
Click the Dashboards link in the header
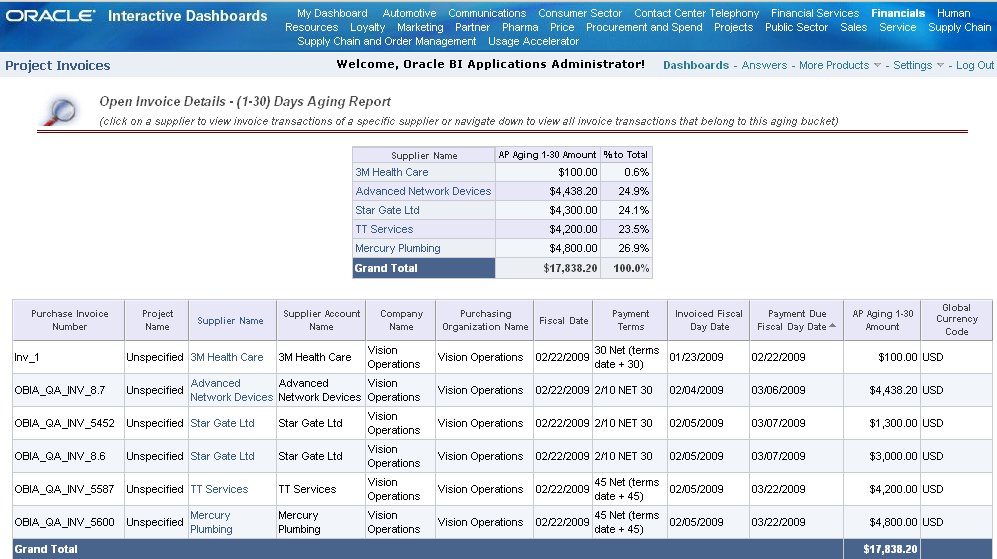(696, 65)
